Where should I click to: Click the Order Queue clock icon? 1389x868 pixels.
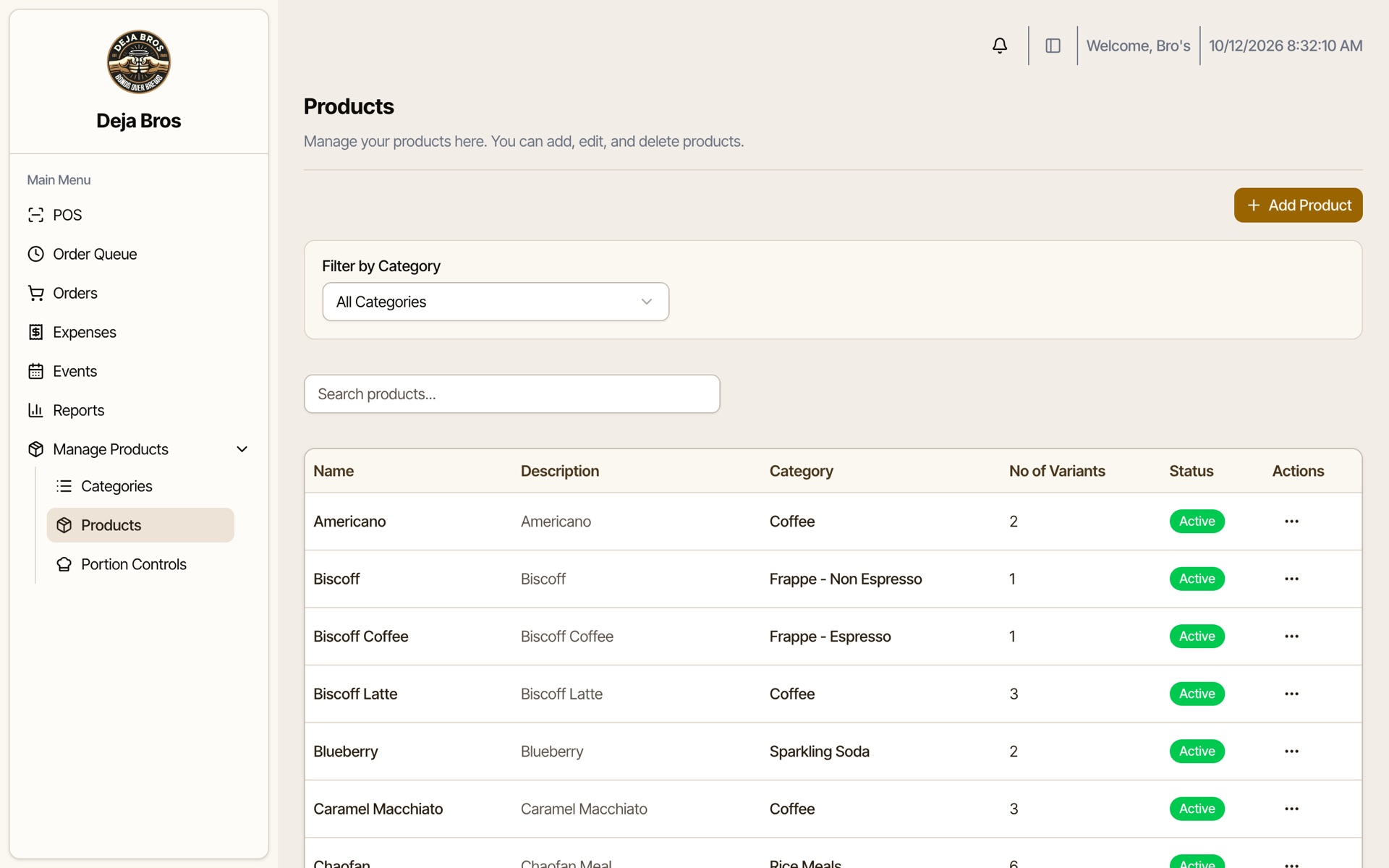35,254
